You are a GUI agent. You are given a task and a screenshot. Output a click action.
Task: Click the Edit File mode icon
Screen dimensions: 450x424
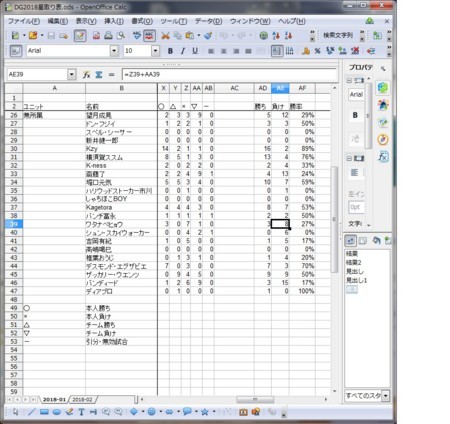click(x=80, y=35)
